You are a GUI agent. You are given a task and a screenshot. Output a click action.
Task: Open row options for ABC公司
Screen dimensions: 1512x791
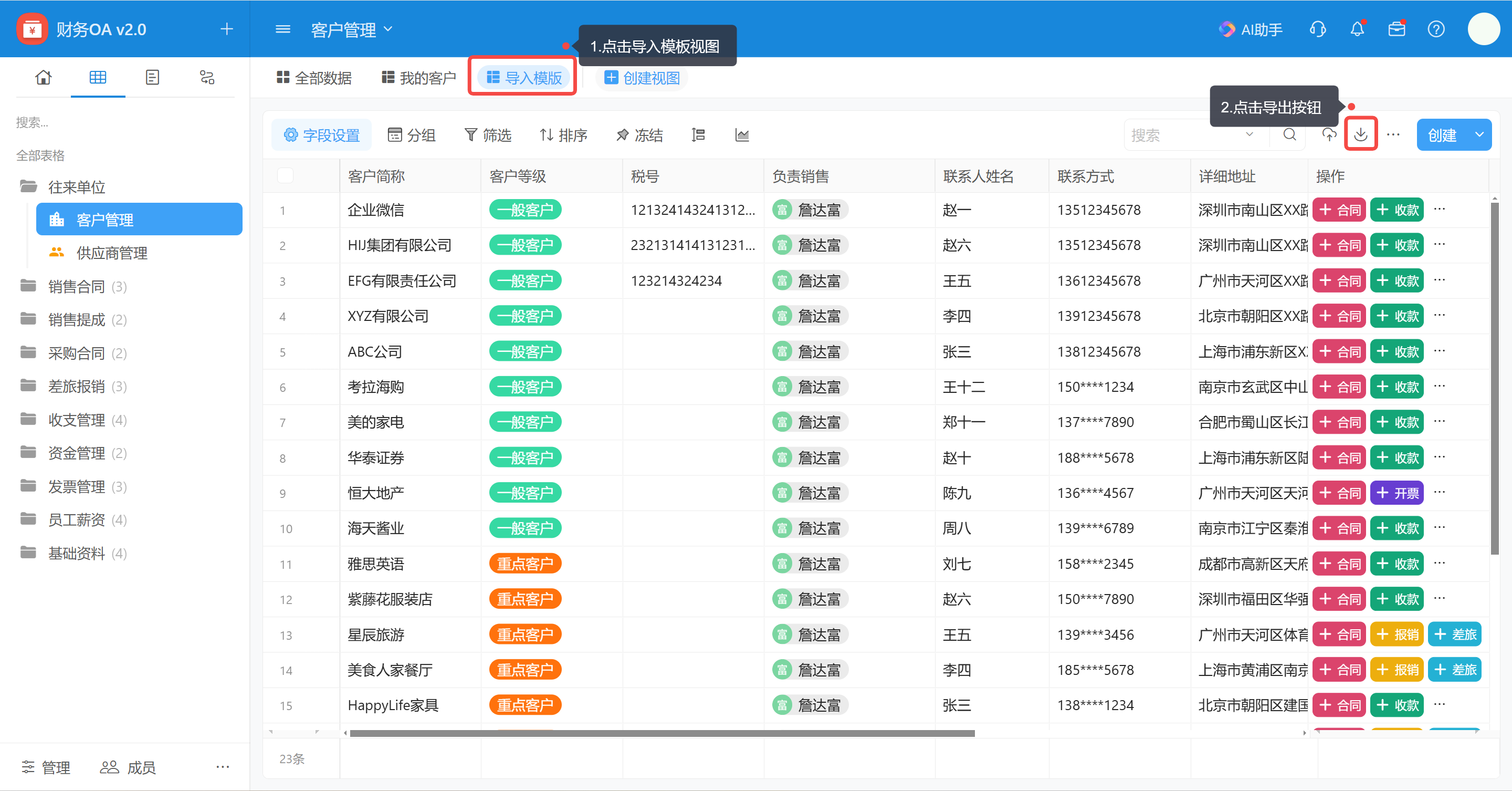pyautogui.click(x=1439, y=351)
